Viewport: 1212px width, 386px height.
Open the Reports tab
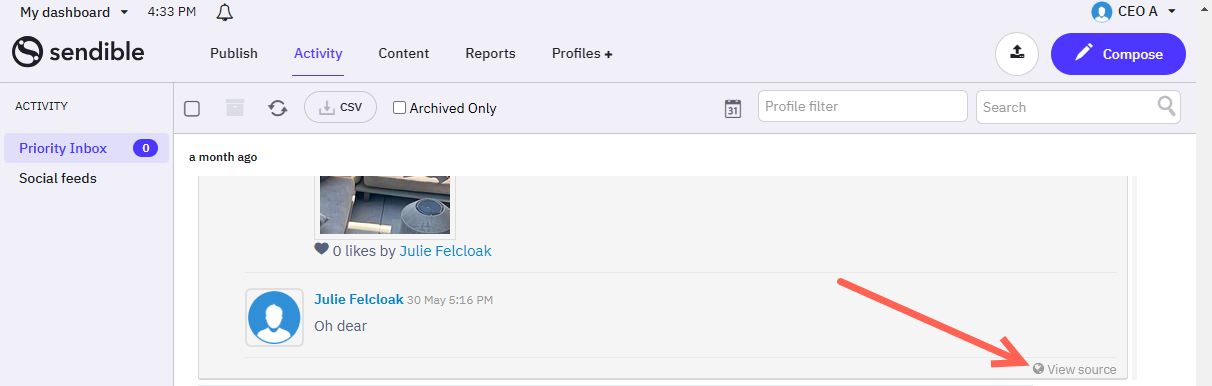coord(490,54)
